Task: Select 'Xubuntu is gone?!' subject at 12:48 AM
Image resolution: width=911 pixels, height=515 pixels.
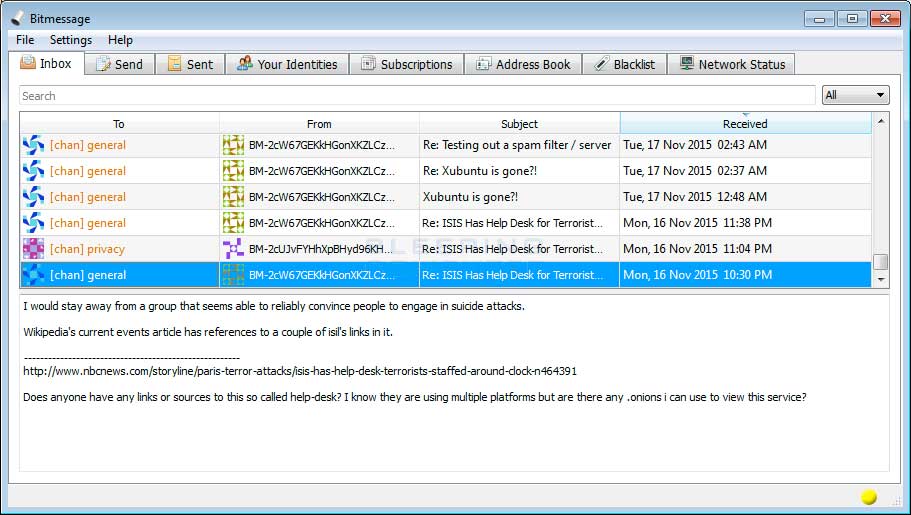Action: point(470,196)
